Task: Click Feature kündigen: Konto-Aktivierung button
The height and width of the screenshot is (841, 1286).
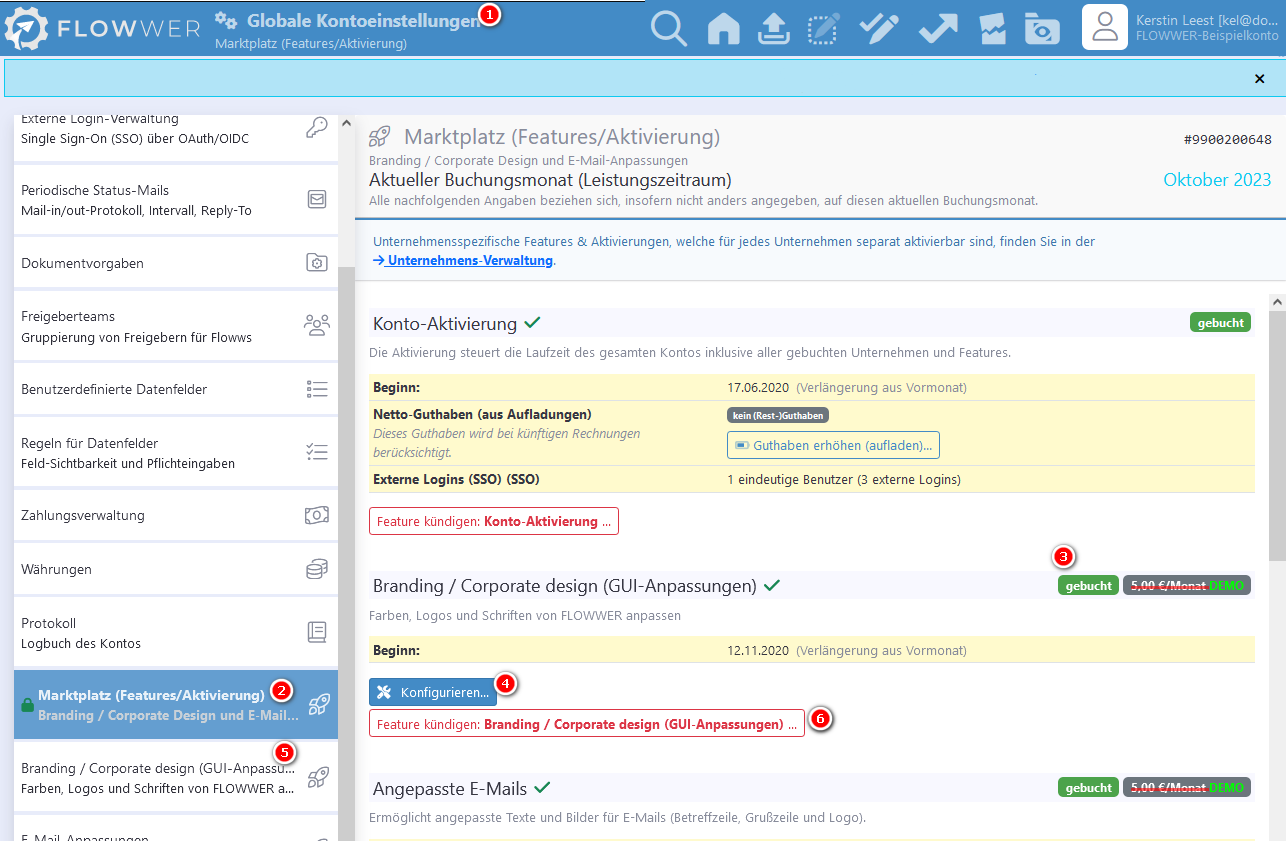Action: (x=494, y=521)
